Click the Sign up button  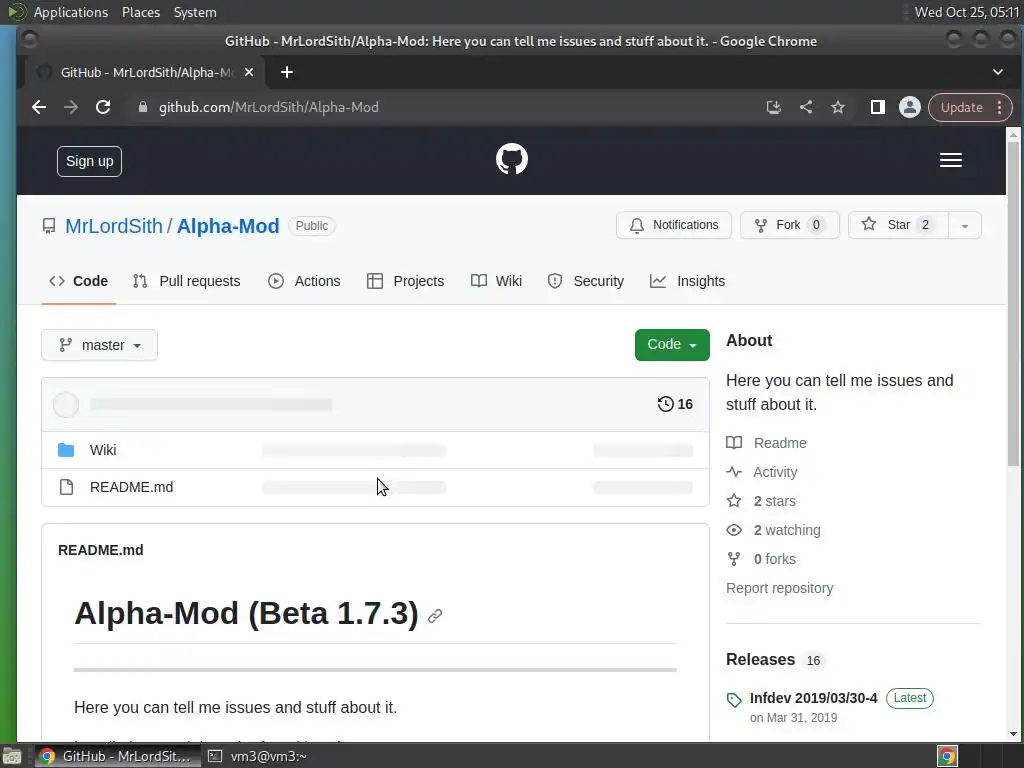click(89, 161)
